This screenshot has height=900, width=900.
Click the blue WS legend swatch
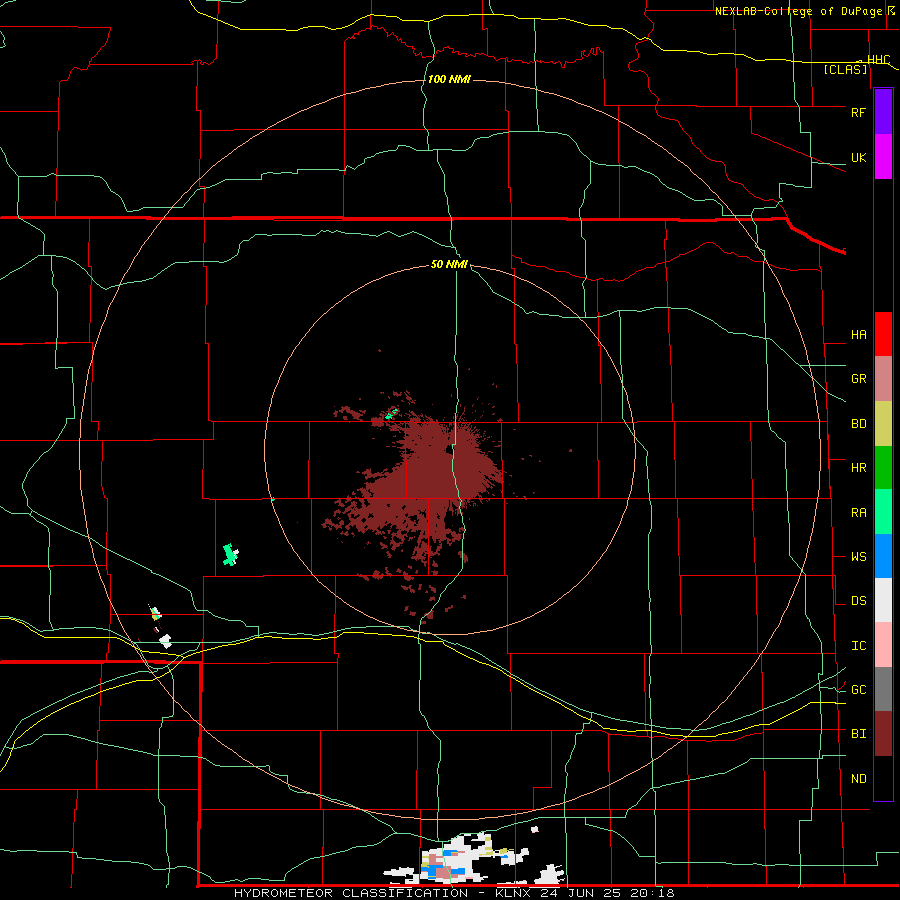(x=883, y=556)
